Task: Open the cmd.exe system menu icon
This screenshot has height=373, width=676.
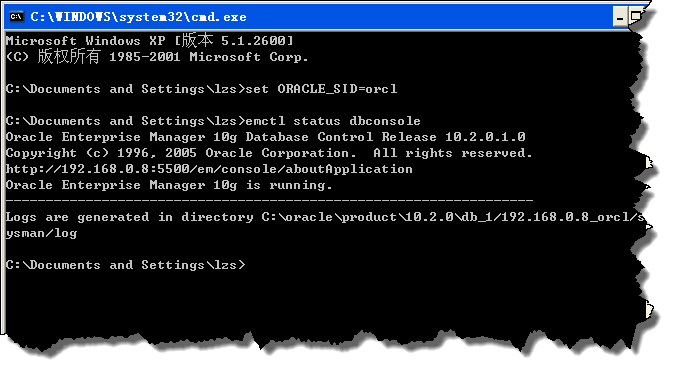Action: tap(16, 17)
